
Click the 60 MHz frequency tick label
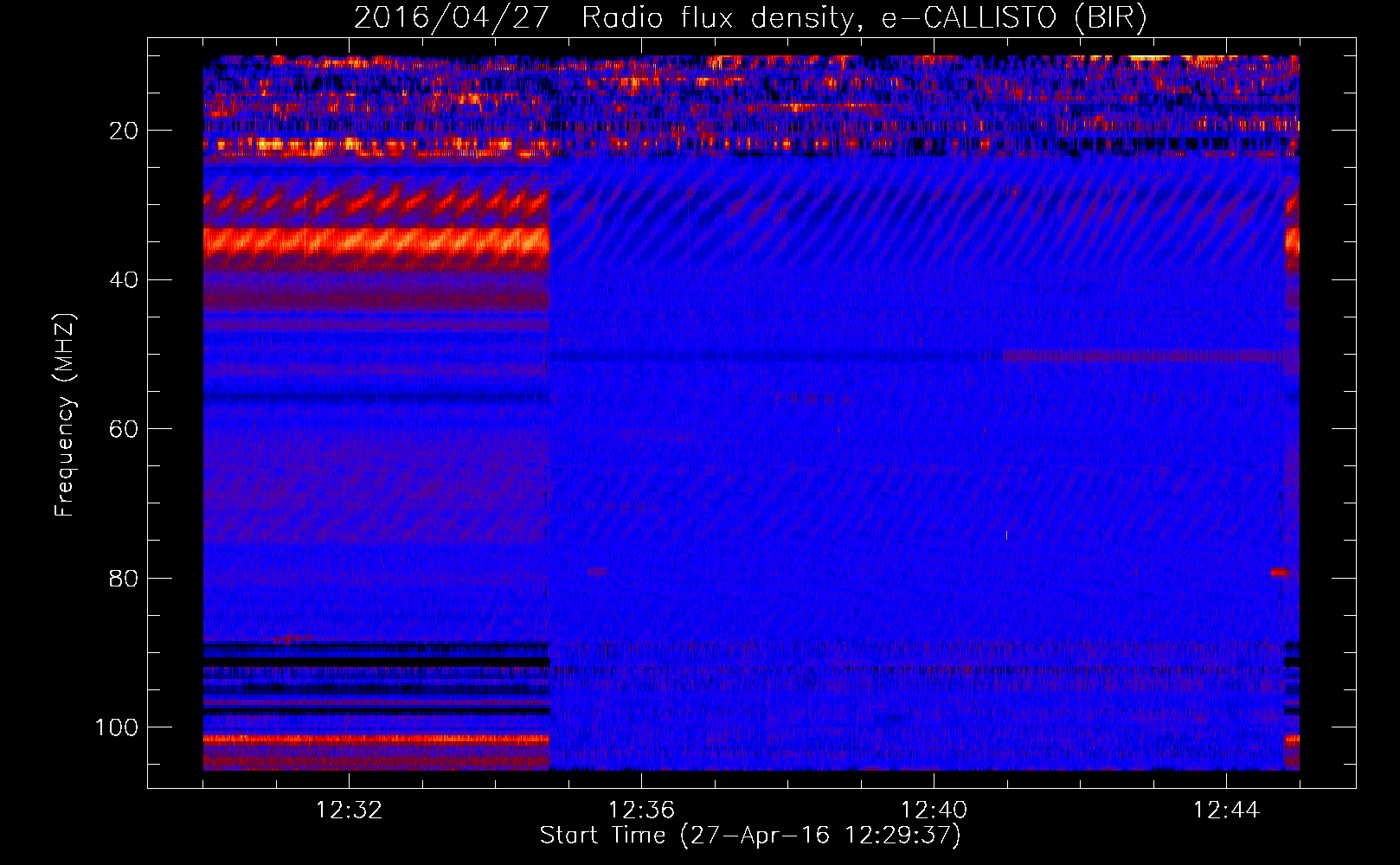tap(124, 429)
